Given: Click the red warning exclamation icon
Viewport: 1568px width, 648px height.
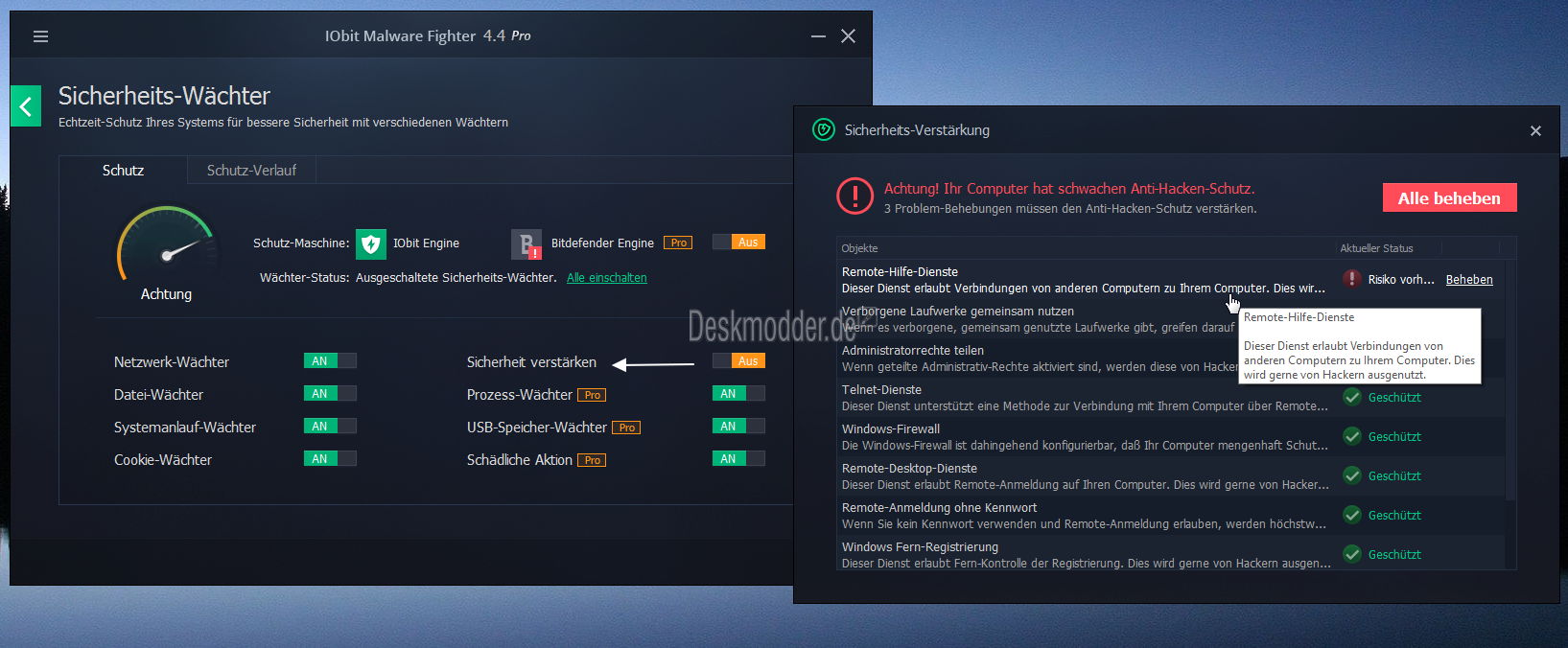Looking at the screenshot, I should pos(854,197).
